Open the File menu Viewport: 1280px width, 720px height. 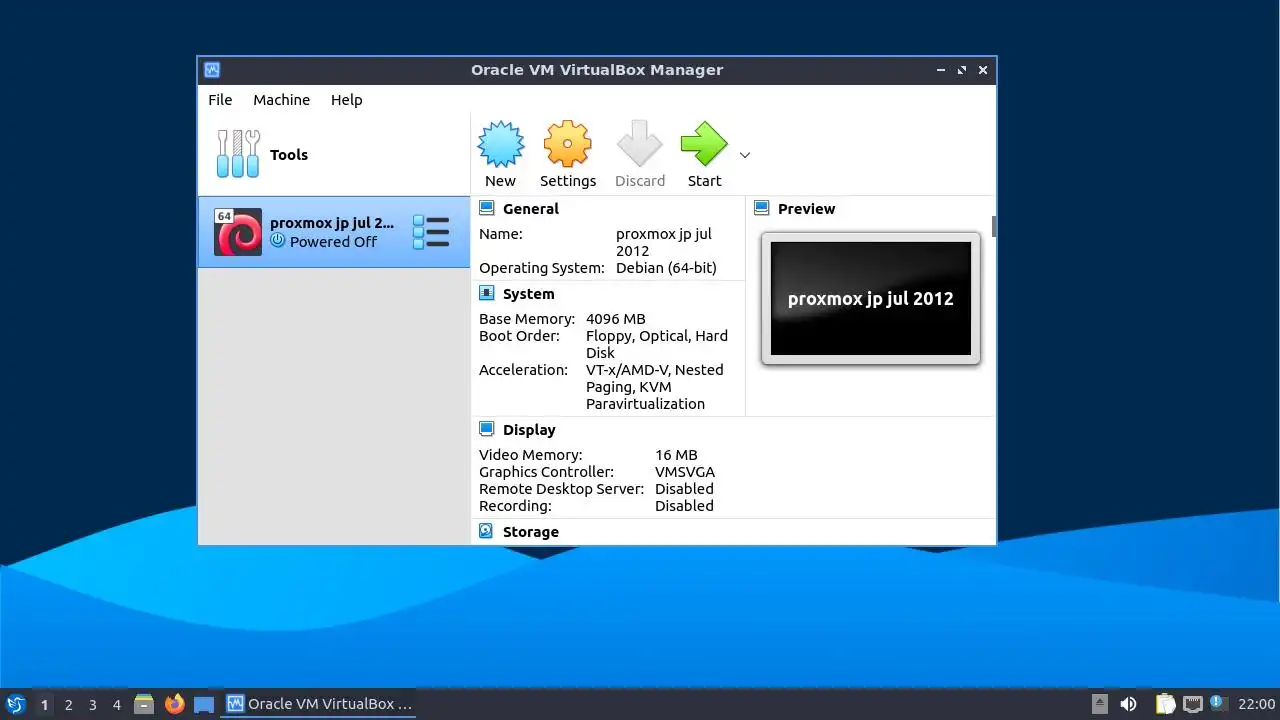(x=220, y=100)
